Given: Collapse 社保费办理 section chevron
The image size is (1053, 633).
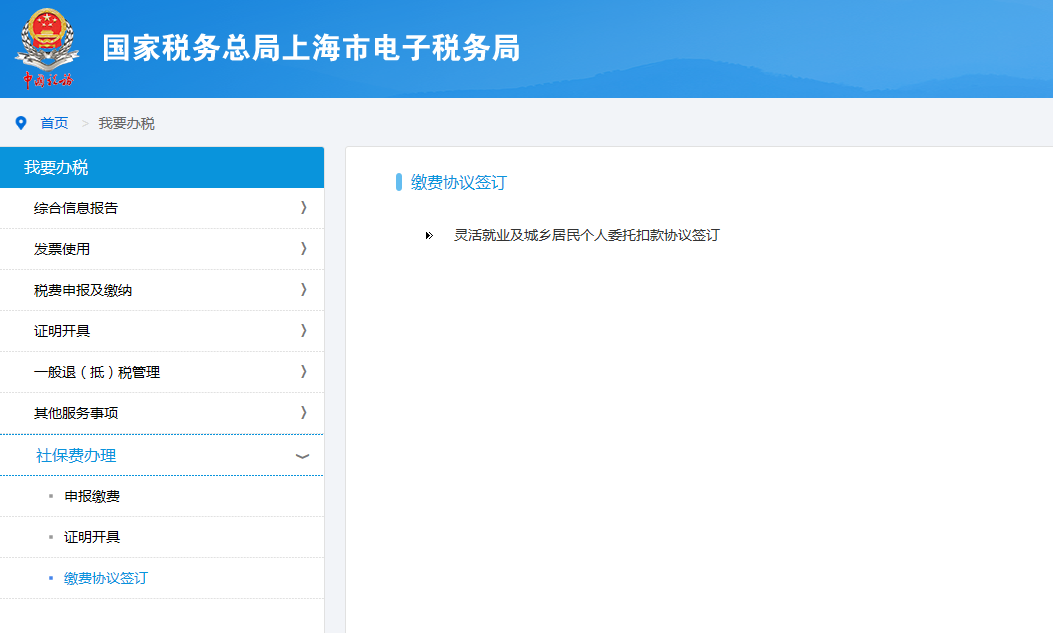Looking at the screenshot, I should [303, 456].
